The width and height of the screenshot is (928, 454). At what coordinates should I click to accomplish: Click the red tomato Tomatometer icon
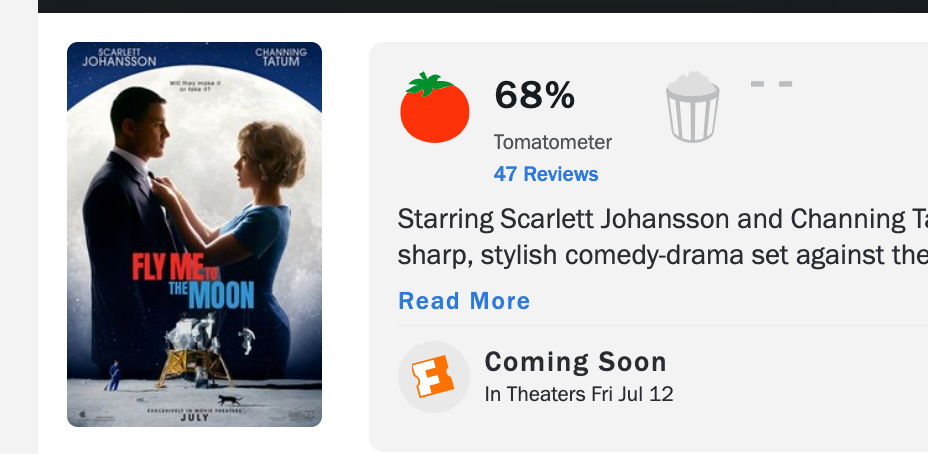click(434, 107)
